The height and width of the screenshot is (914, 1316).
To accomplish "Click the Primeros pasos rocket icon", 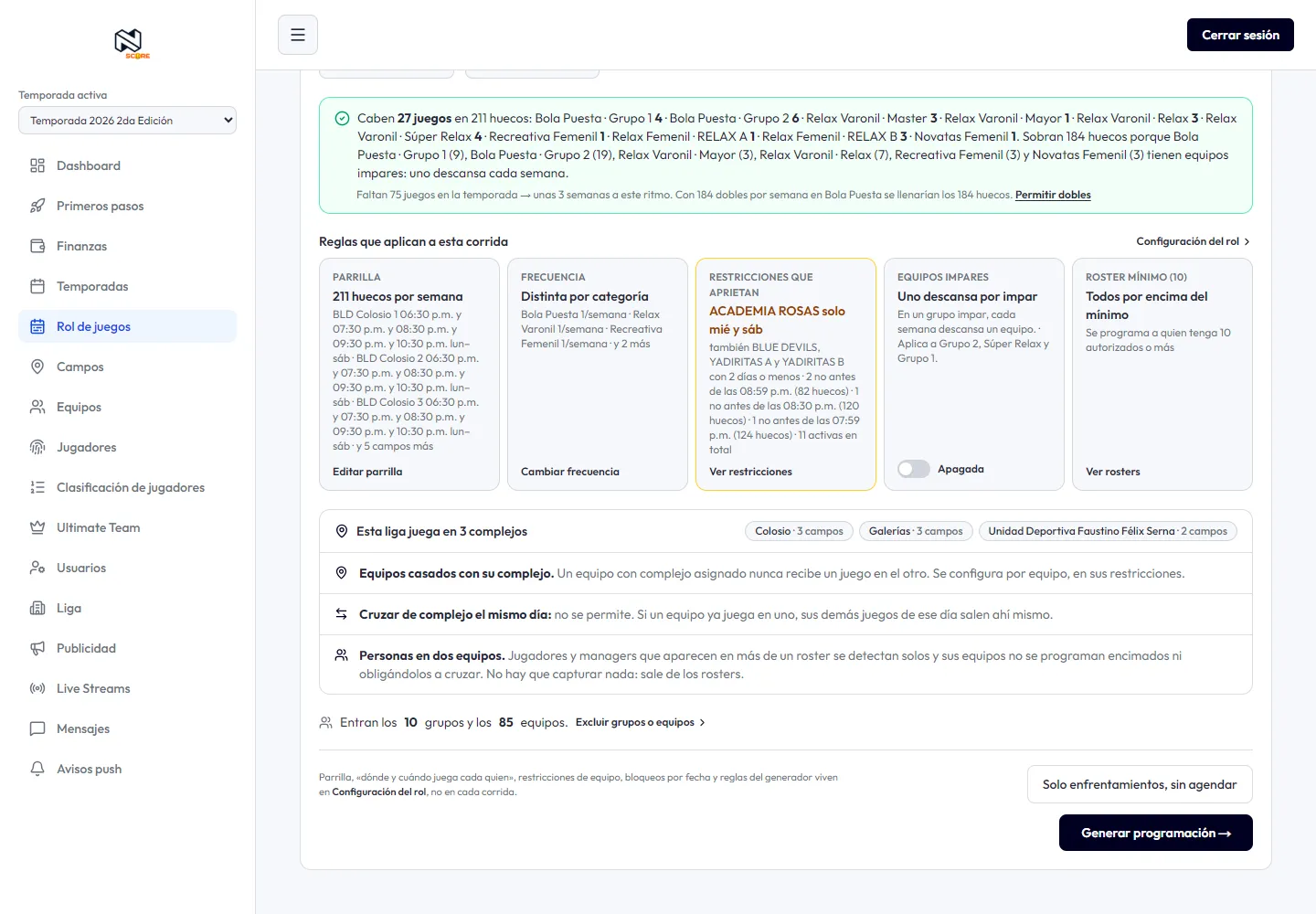I will pos(37,206).
